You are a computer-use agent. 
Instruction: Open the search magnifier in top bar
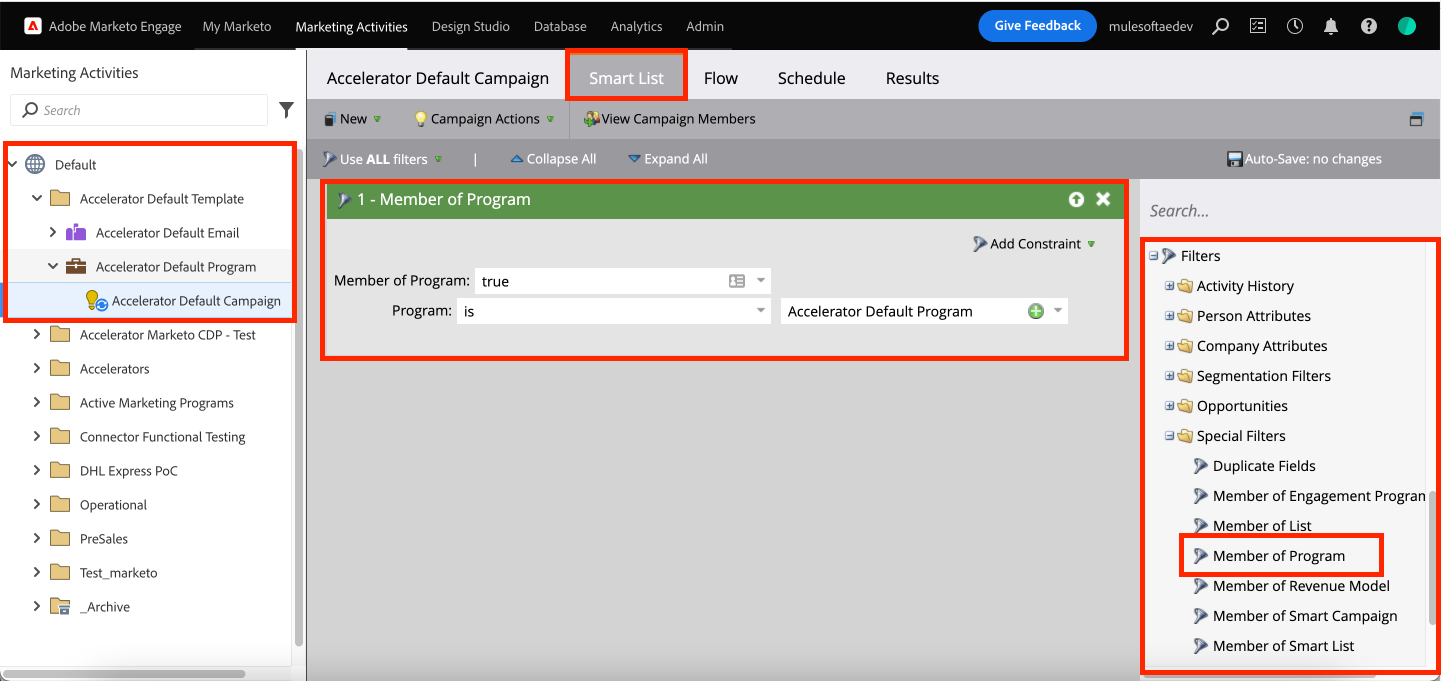pyautogui.click(x=1220, y=27)
